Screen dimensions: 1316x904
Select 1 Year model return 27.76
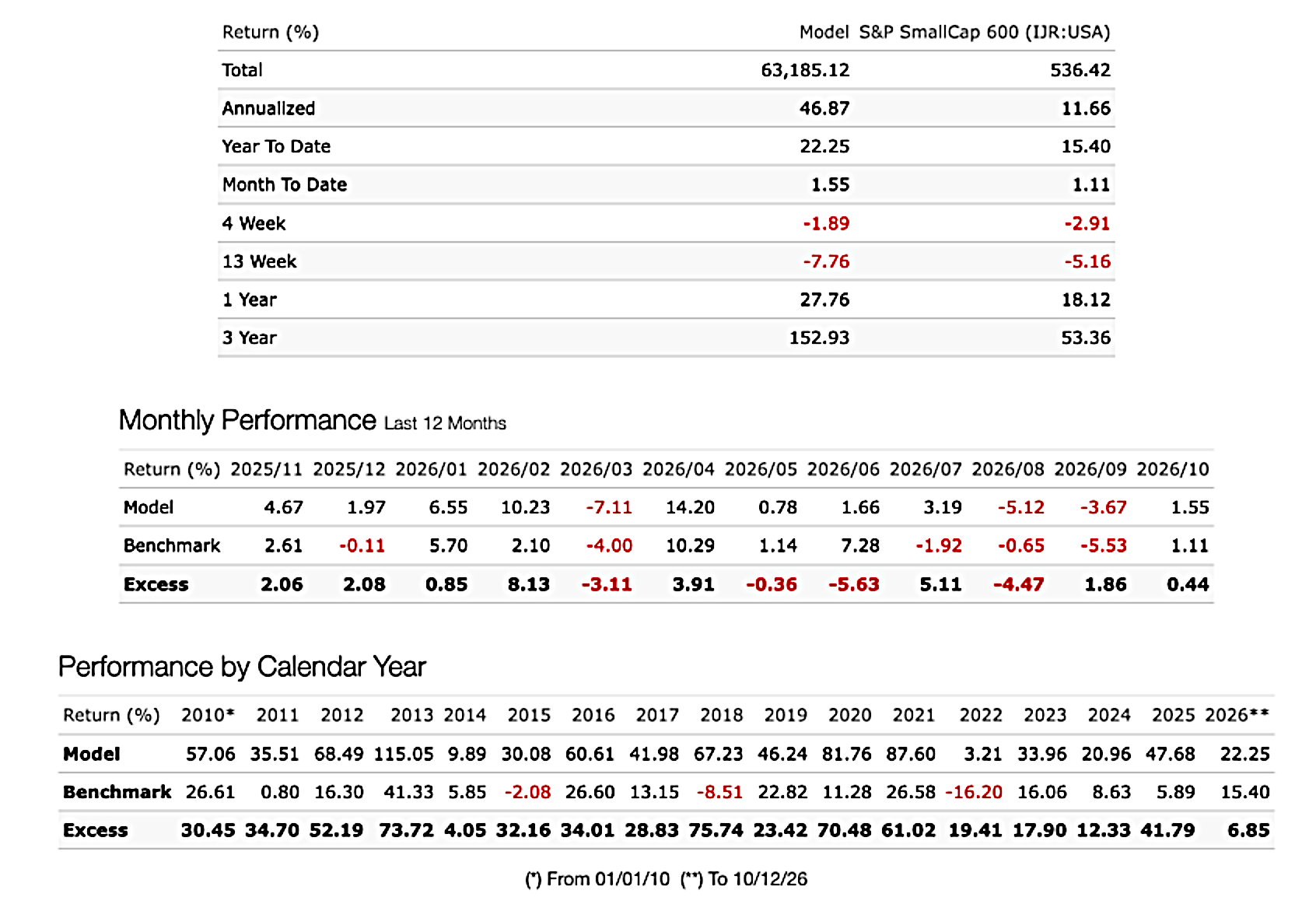click(824, 300)
